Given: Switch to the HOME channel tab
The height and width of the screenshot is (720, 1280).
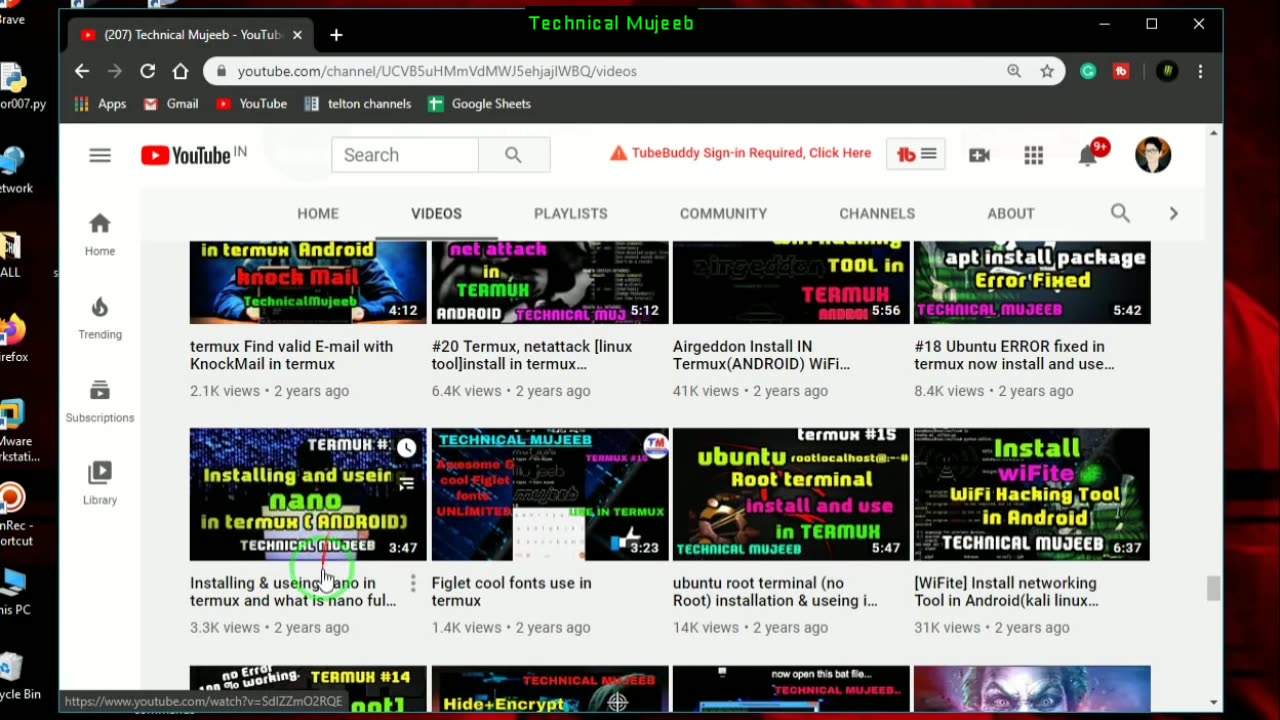Looking at the screenshot, I should point(318,213).
